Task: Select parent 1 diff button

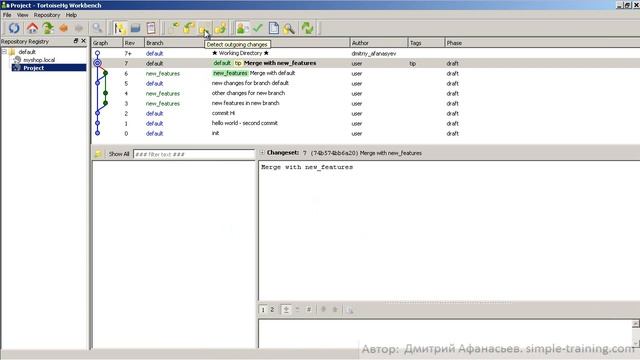Action: click(263, 310)
